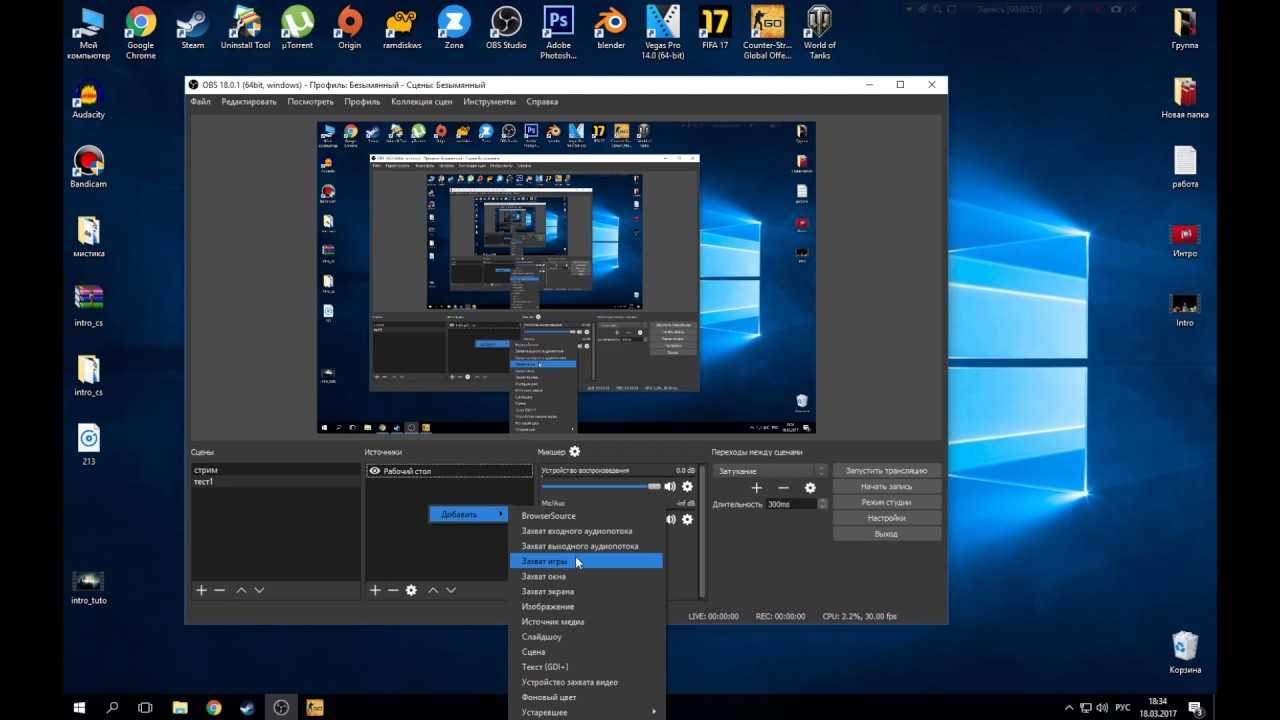The width and height of the screenshot is (1280, 720).
Task: Open the Микшер settings gear in the header
Action: point(574,452)
